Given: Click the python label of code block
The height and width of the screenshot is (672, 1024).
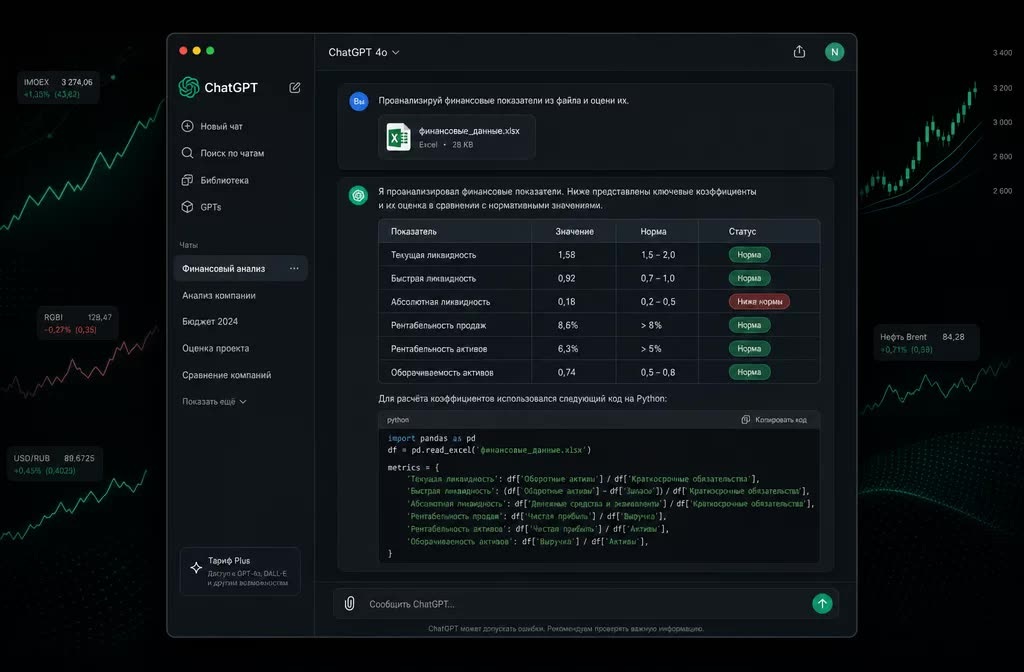Looking at the screenshot, I should (x=398, y=420).
